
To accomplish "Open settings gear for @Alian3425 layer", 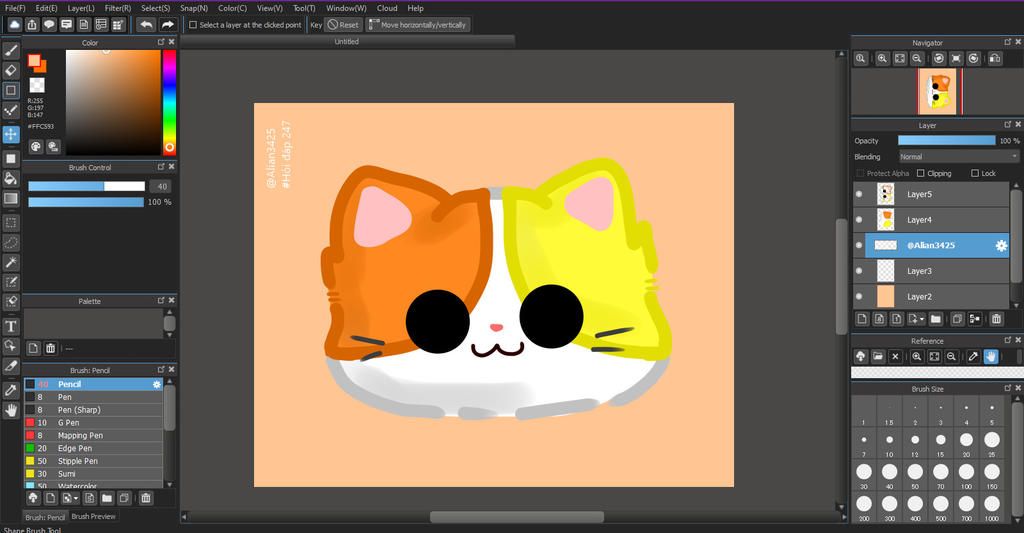I will click(x=1000, y=245).
